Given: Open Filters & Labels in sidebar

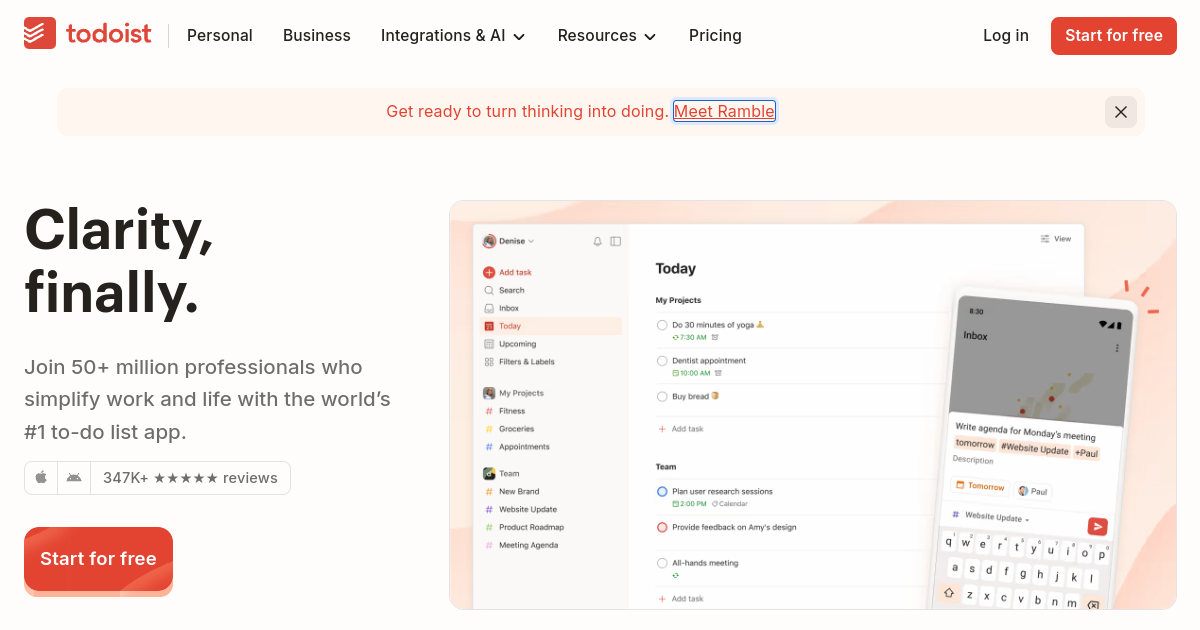Looking at the screenshot, I should click(x=519, y=362).
